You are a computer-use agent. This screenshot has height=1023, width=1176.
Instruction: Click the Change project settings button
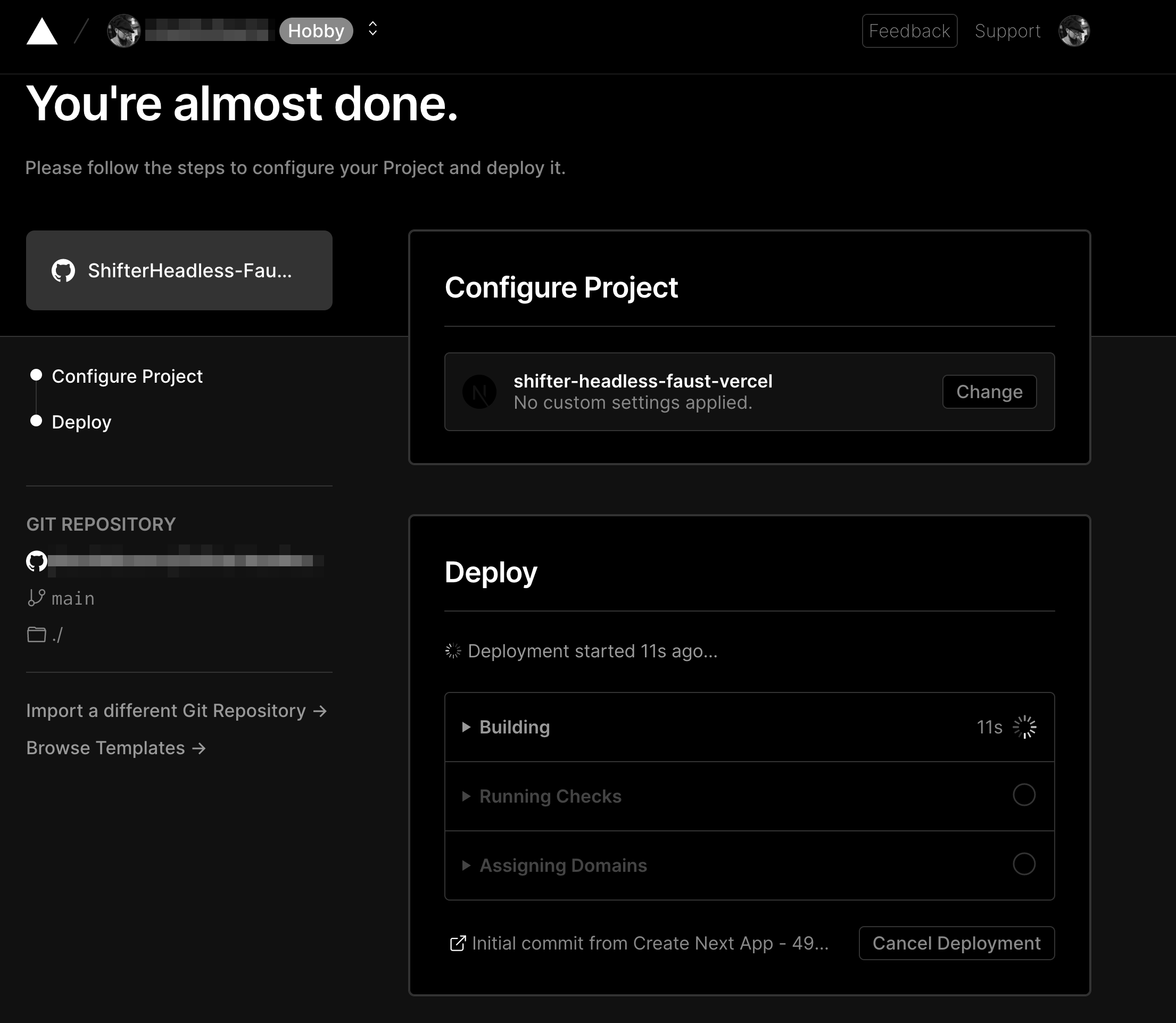pos(989,392)
